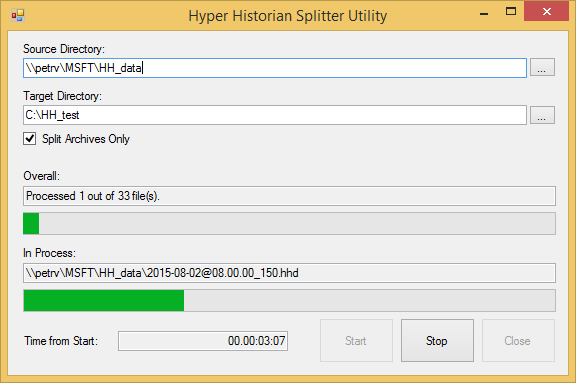
Task: Click the disabled Close button
Action: 518,341
